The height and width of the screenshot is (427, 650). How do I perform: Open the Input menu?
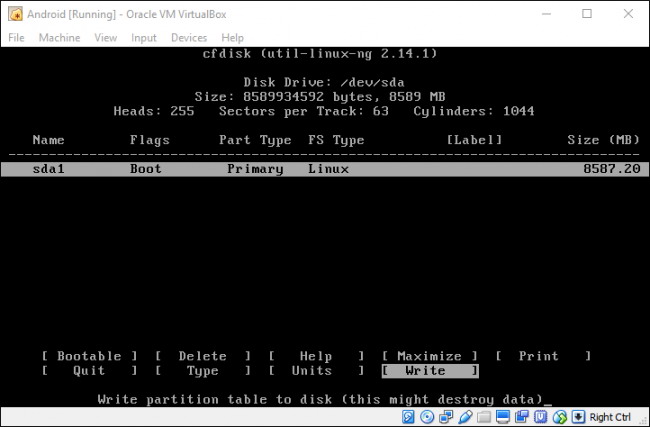pos(144,37)
